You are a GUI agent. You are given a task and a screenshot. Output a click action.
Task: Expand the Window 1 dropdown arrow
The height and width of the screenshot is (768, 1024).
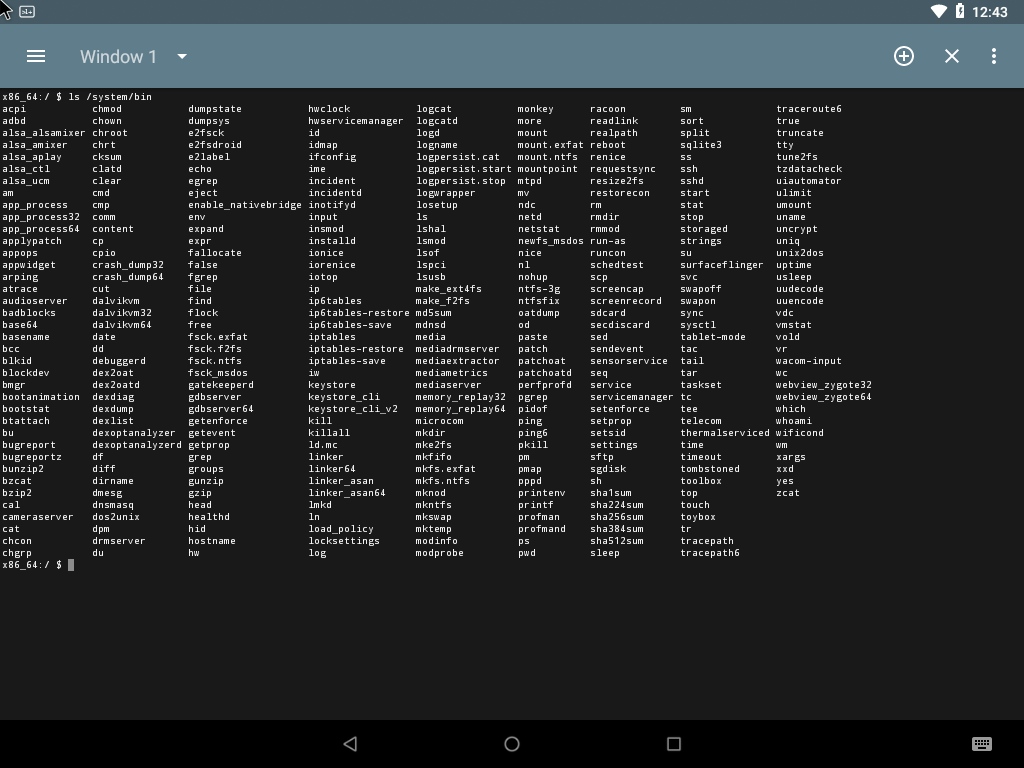(x=182, y=57)
